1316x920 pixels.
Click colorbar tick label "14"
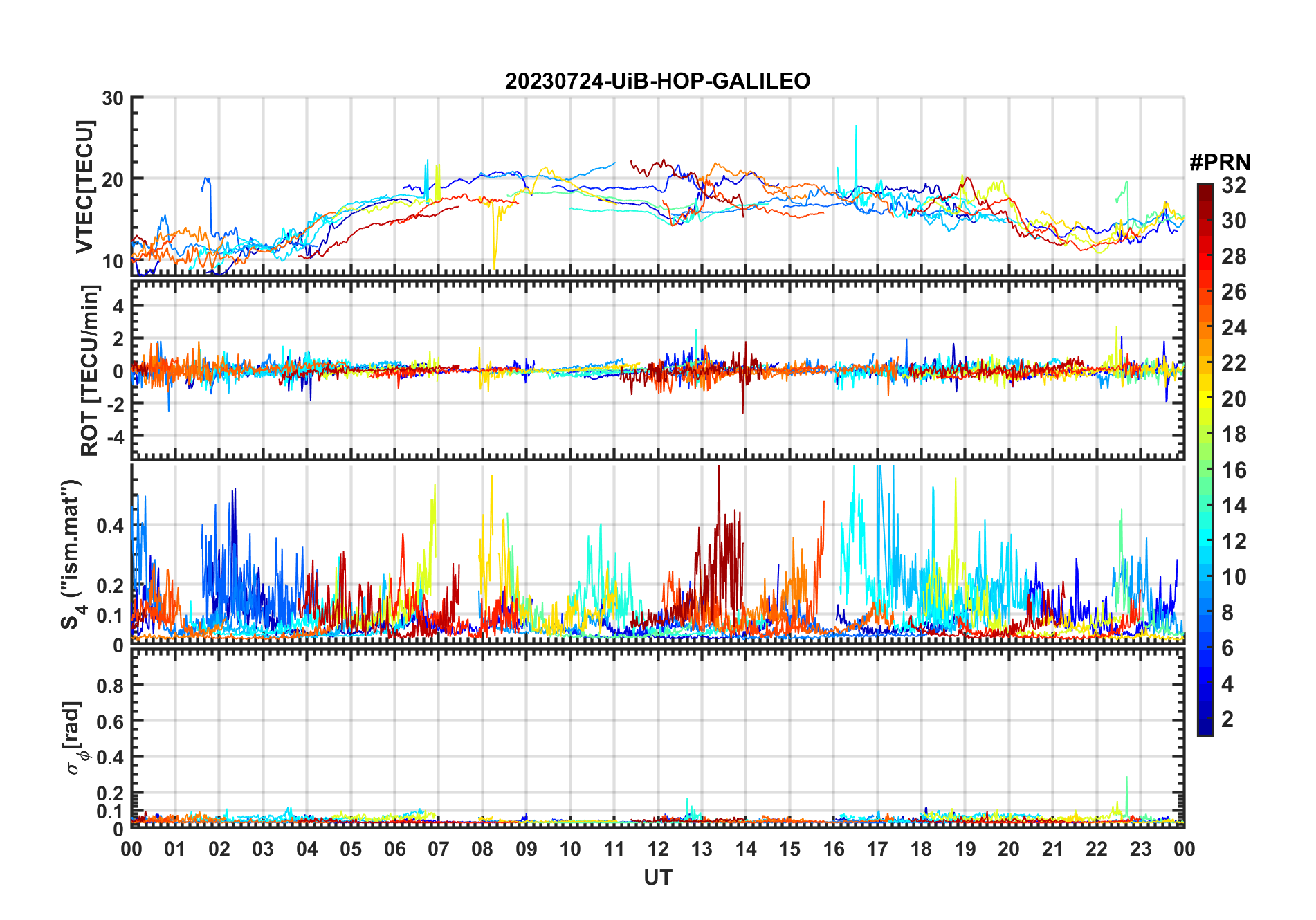1234,506
